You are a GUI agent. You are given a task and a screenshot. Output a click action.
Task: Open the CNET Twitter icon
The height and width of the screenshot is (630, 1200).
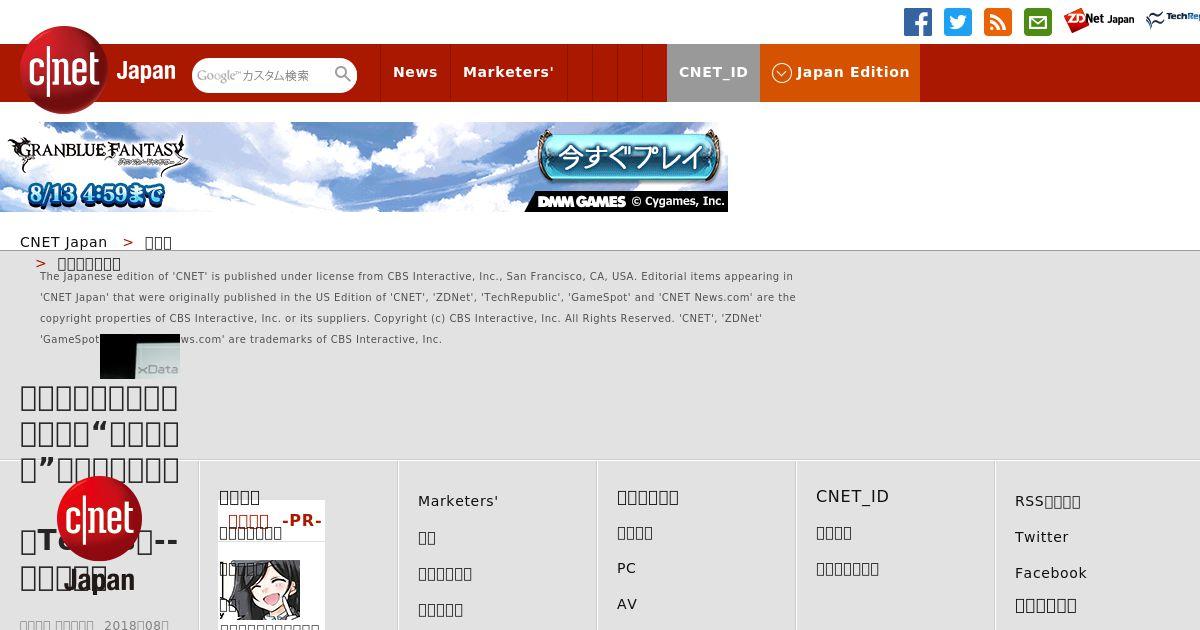[x=958, y=22]
